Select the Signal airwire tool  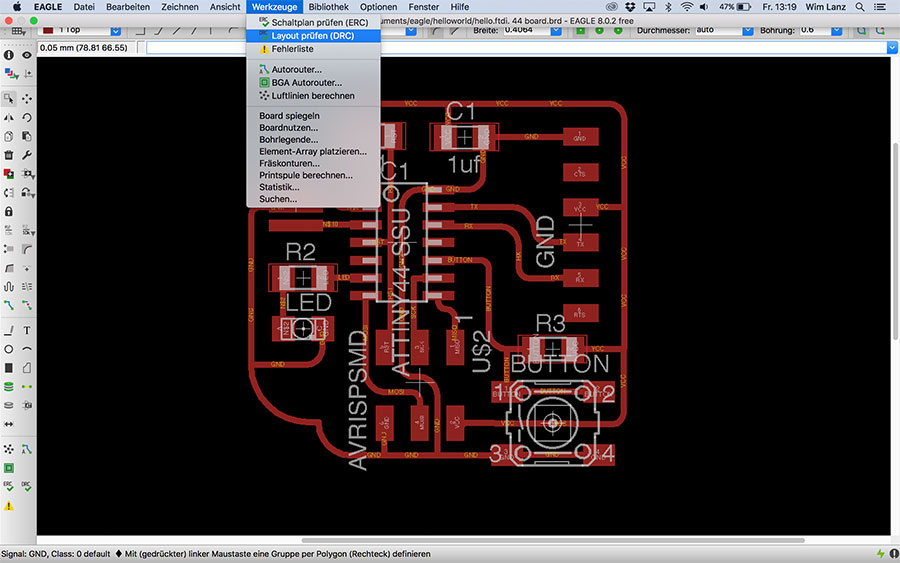(x=27, y=387)
